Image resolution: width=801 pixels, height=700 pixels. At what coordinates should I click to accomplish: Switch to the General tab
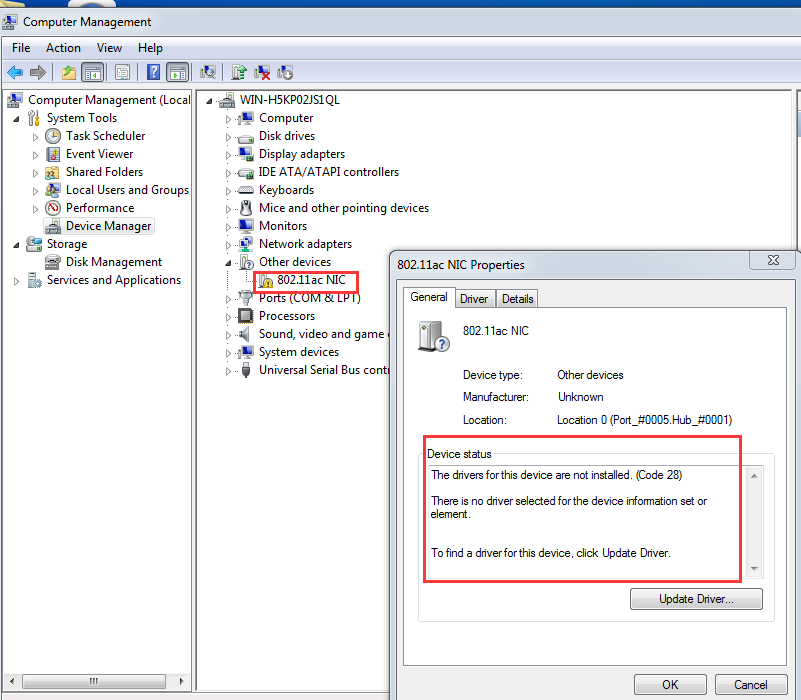click(429, 297)
